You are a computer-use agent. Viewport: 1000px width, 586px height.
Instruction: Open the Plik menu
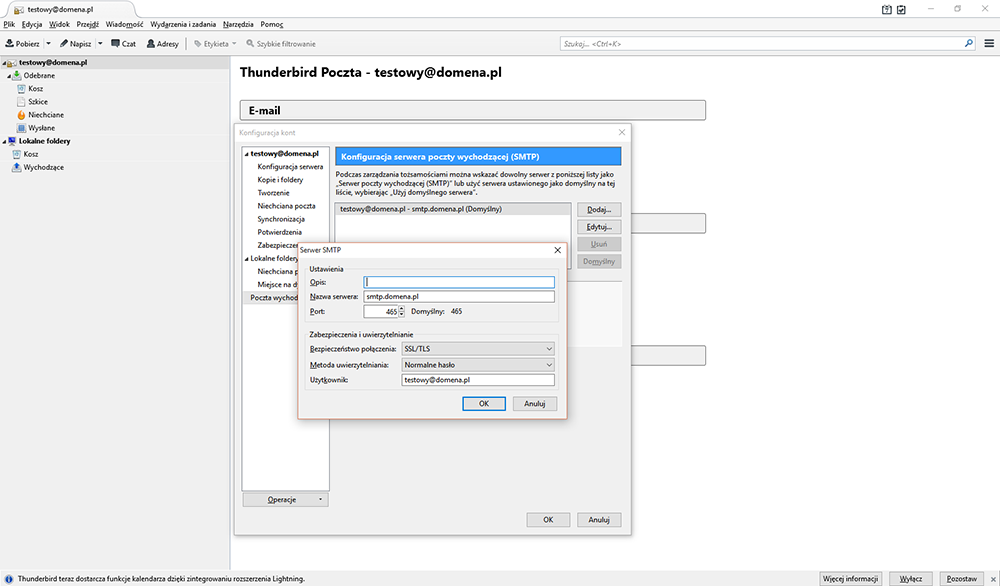point(9,24)
